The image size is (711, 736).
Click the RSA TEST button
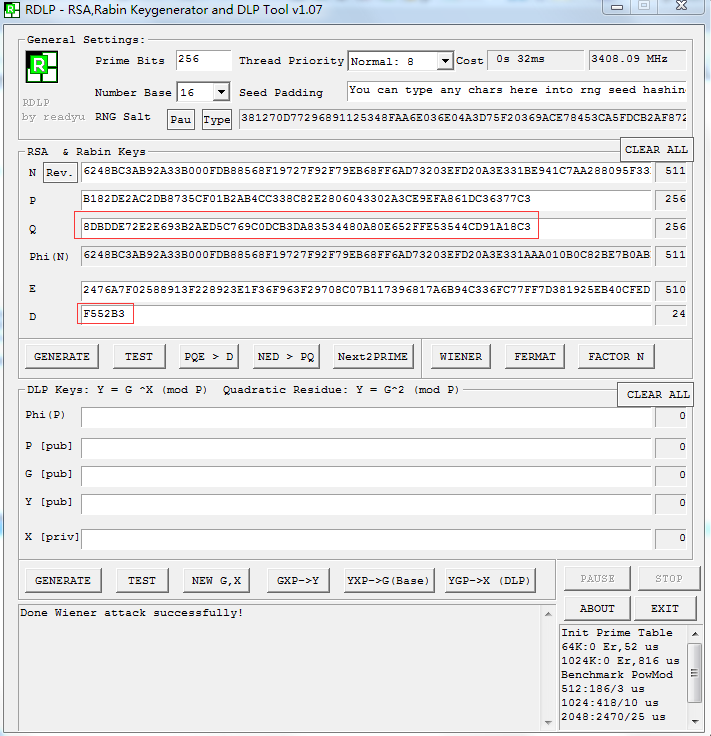click(x=139, y=357)
